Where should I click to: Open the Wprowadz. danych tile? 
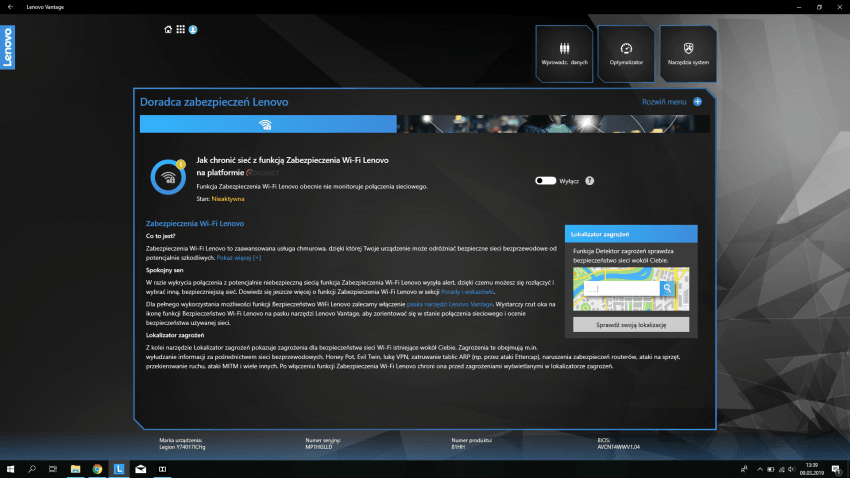pos(564,54)
